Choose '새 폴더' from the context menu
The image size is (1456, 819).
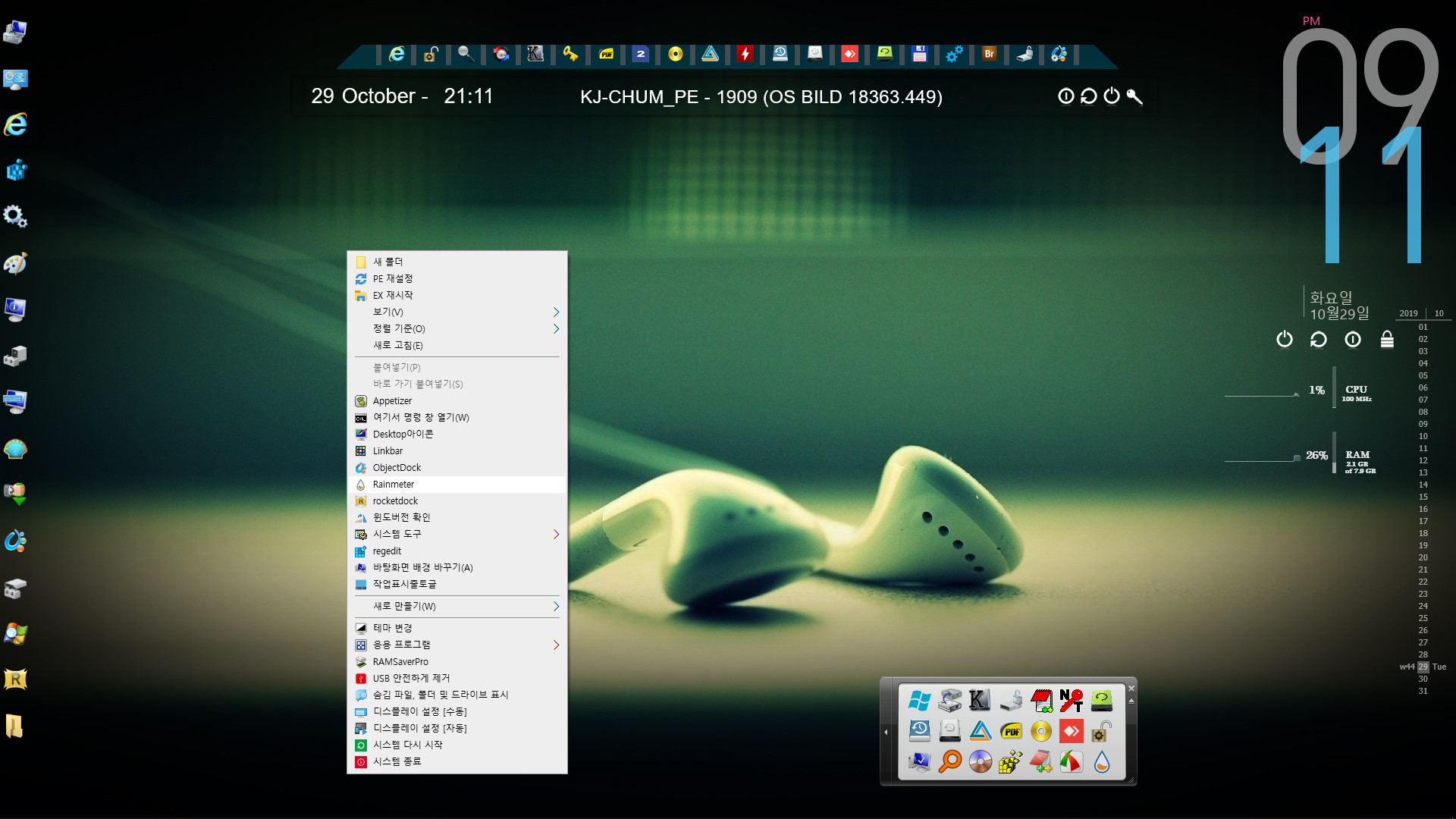pyautogui.click(x=457, y=262)
